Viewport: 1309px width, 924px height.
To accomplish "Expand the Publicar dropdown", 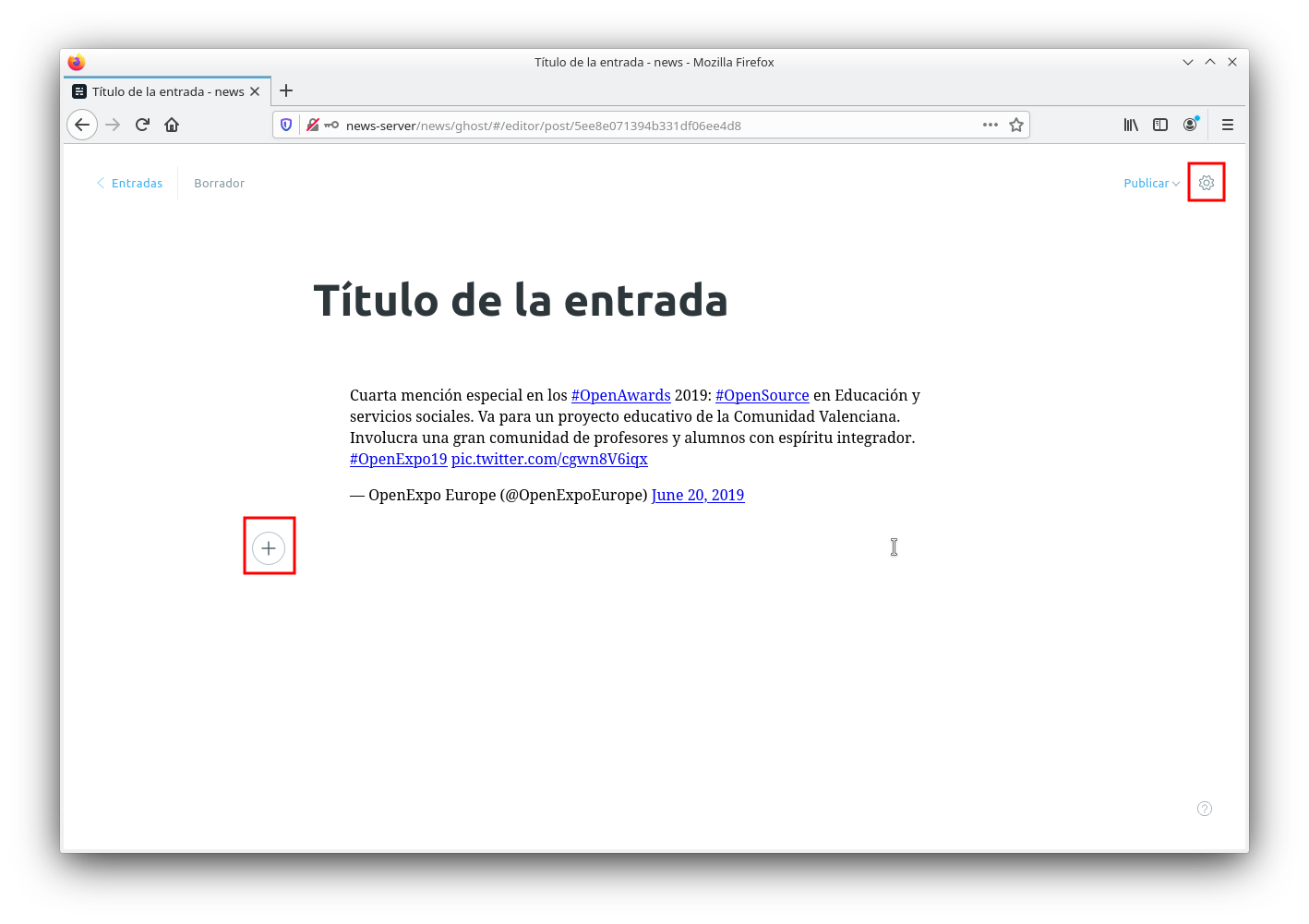I will (x=1151, y=183).
